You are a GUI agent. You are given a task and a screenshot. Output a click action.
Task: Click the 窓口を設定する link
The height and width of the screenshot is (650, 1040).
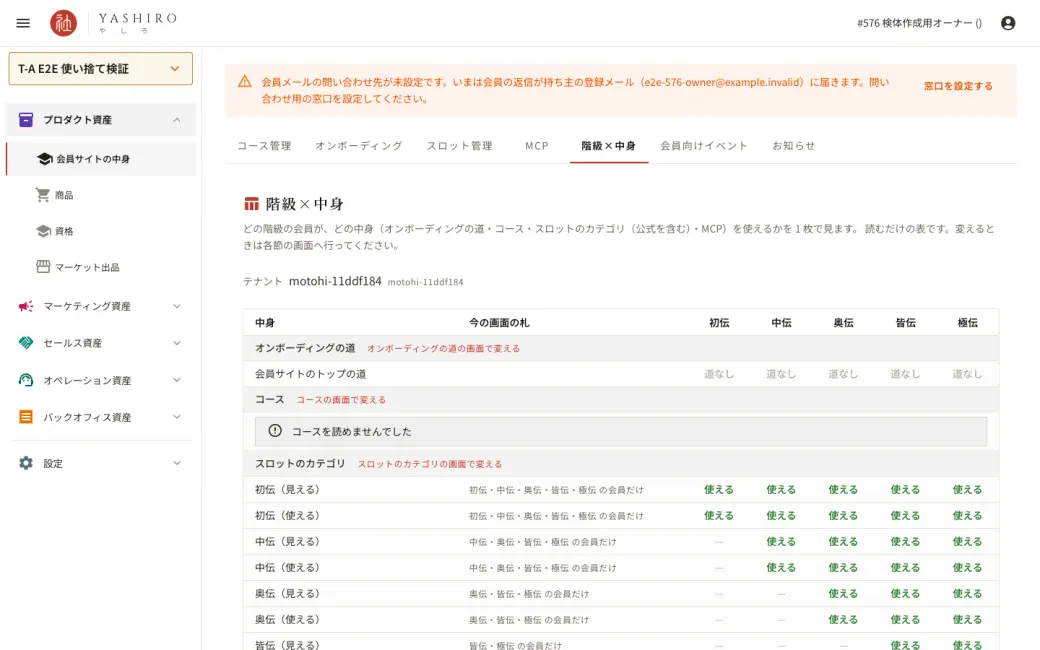pos(958,86)
